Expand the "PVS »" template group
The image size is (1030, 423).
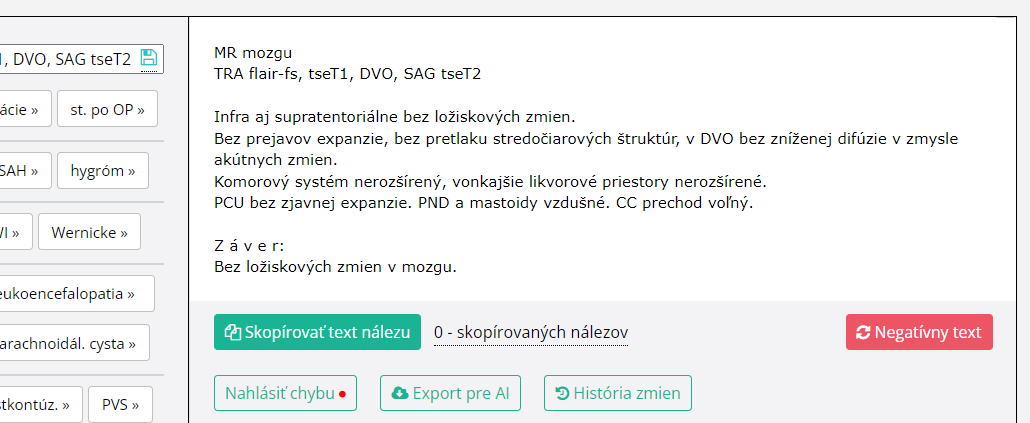point(120,405)
